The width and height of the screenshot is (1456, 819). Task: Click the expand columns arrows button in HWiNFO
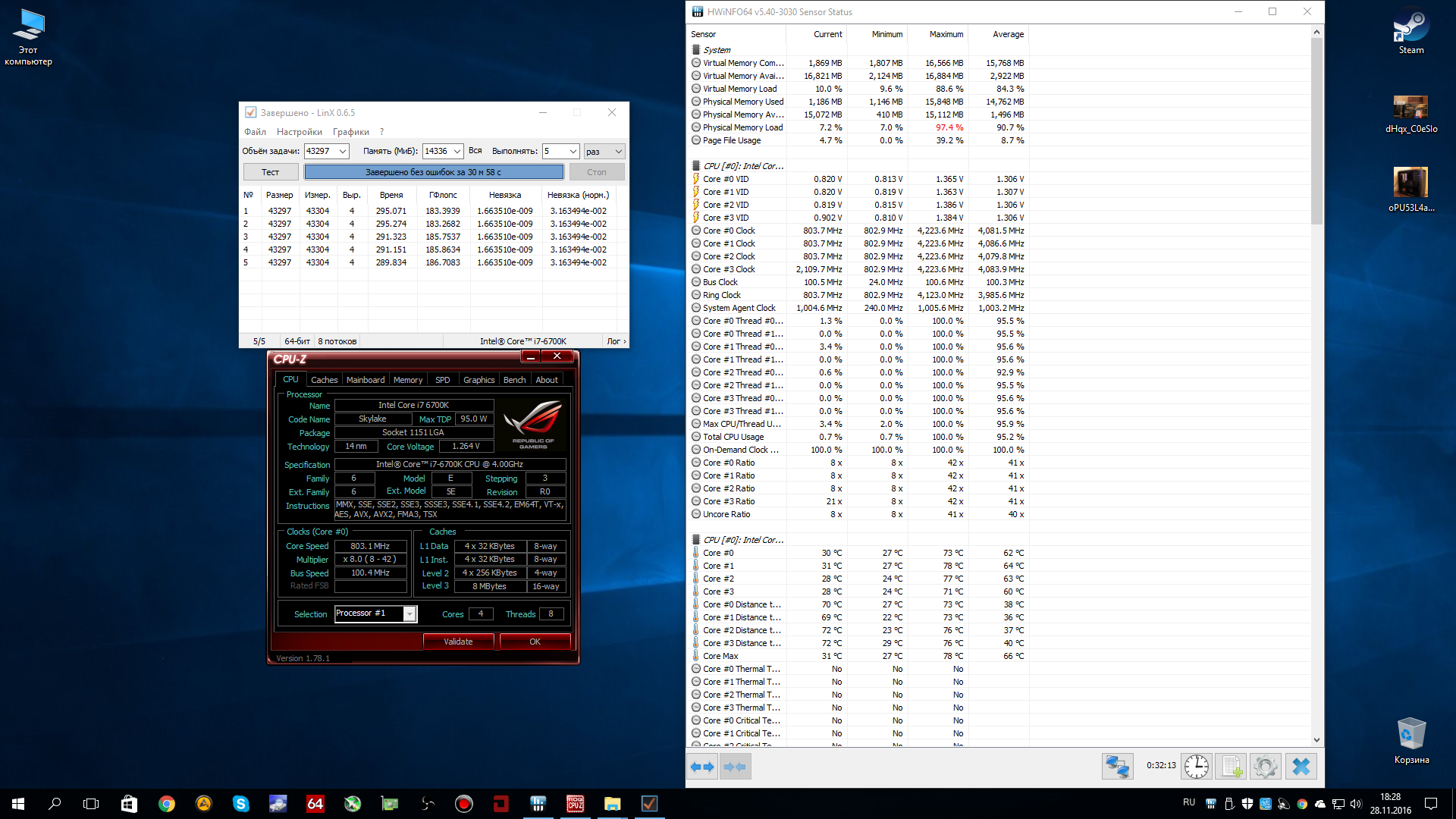point(702,767)
